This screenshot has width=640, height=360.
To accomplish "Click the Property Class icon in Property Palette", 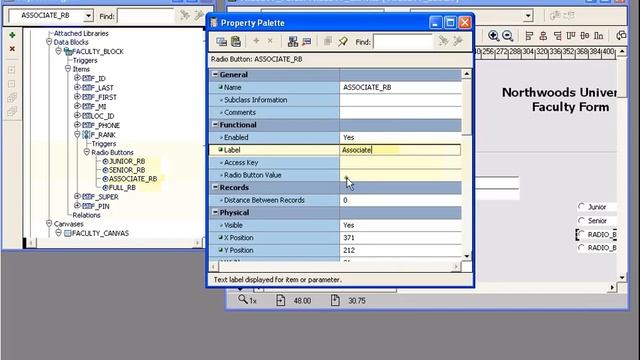I will tap(293, 41).
